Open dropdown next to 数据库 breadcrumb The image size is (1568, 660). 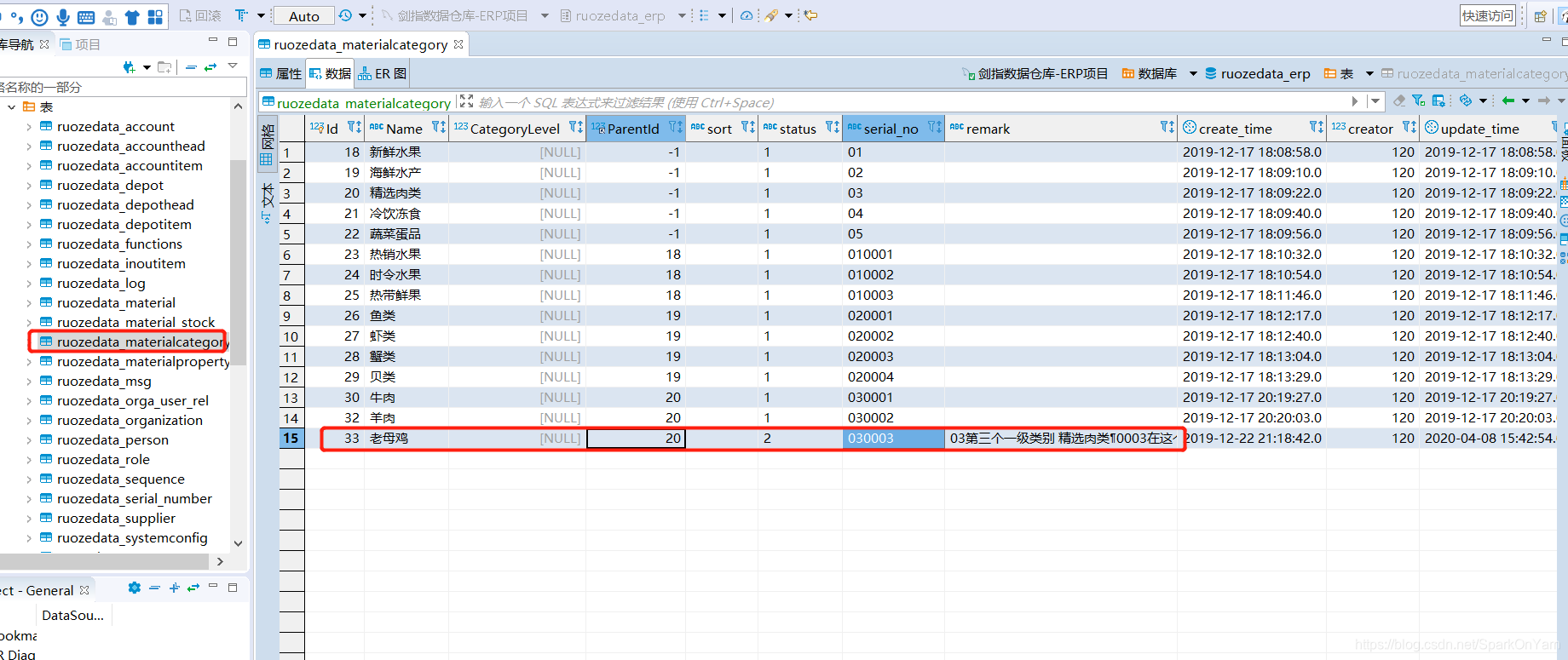pos(1193,74)
